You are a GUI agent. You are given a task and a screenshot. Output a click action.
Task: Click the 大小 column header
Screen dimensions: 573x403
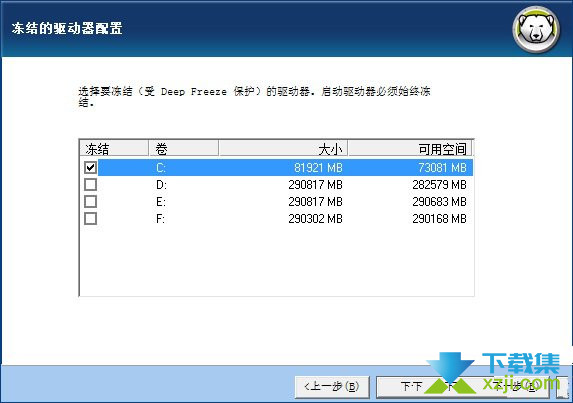coord(283,149)
